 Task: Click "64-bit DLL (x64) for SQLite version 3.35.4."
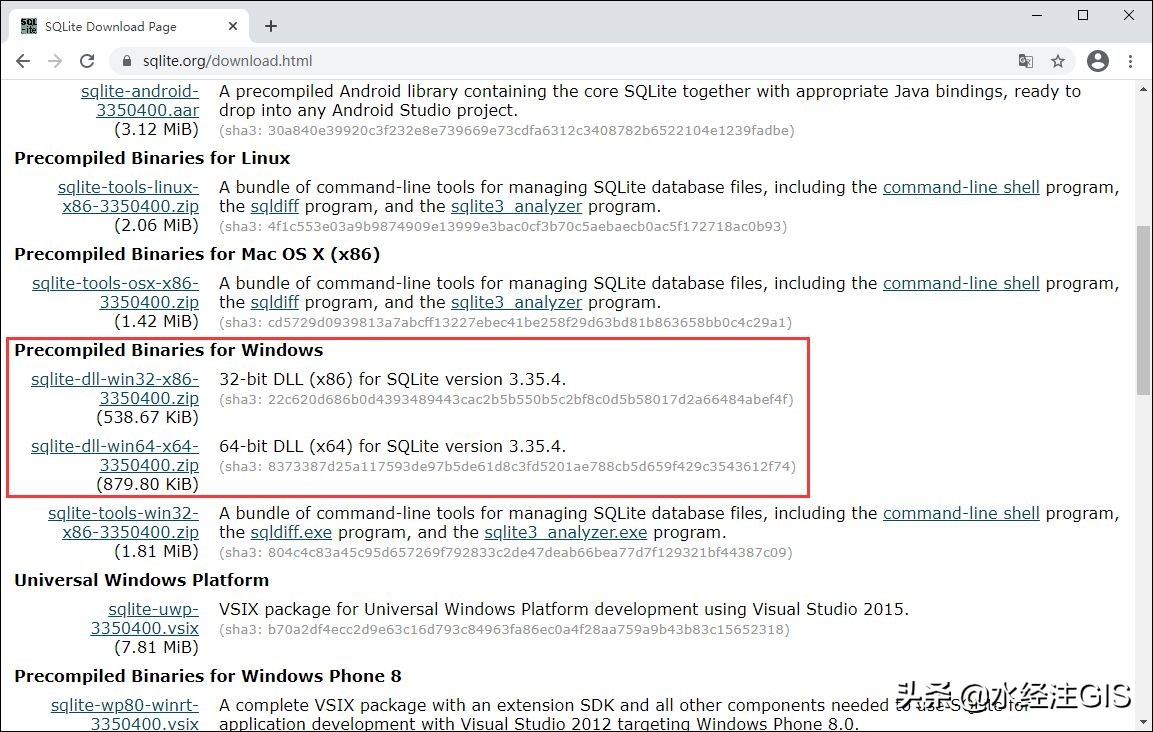pos(393,447)
